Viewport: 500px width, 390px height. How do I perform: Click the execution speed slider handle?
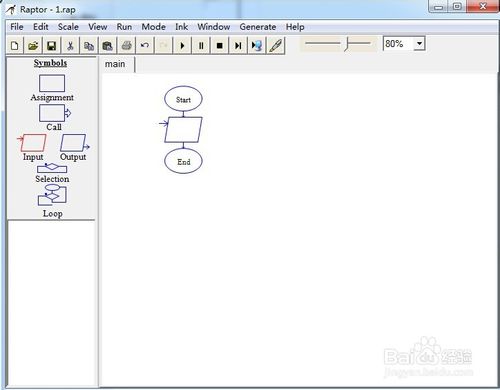point(347,44)
